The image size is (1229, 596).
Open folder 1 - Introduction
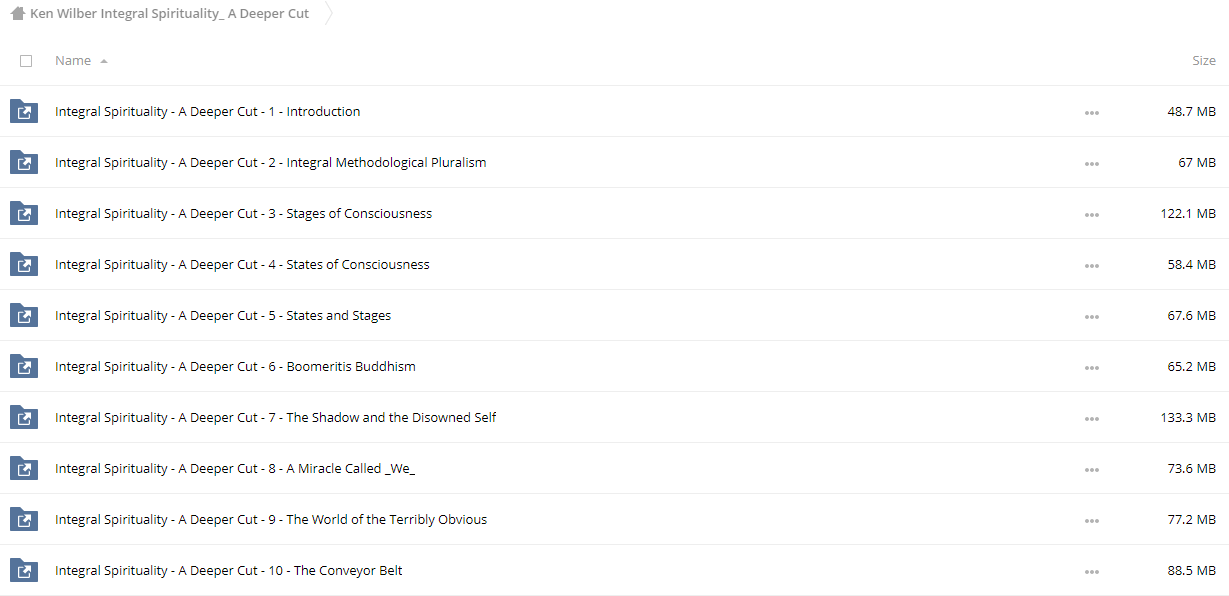208,112
